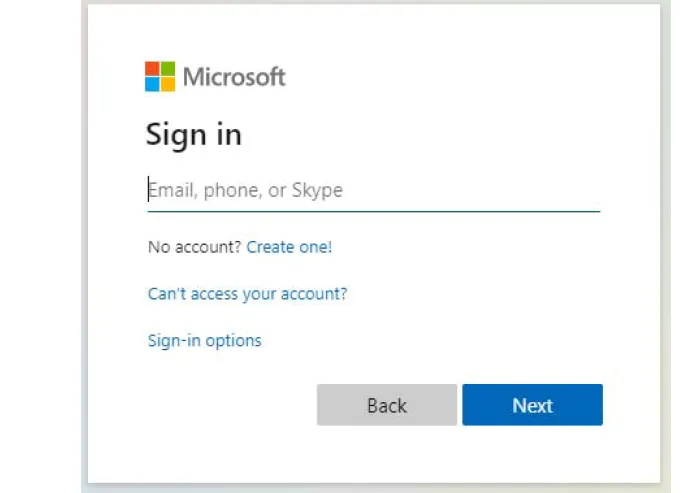Click the Microsoft wordmark text

(234, 77)
